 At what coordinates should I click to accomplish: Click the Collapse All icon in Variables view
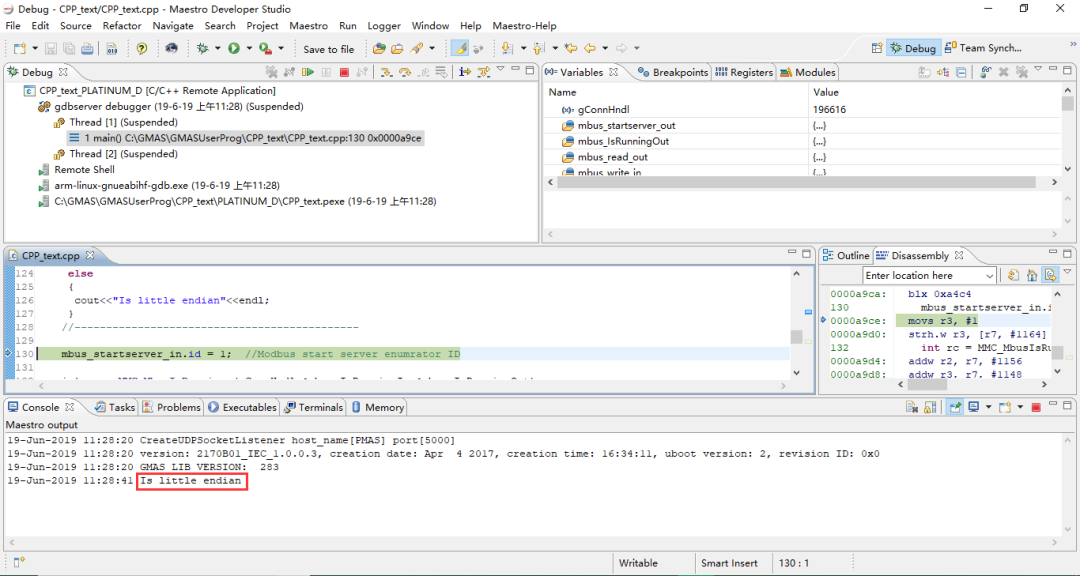[x=961, y=72]
